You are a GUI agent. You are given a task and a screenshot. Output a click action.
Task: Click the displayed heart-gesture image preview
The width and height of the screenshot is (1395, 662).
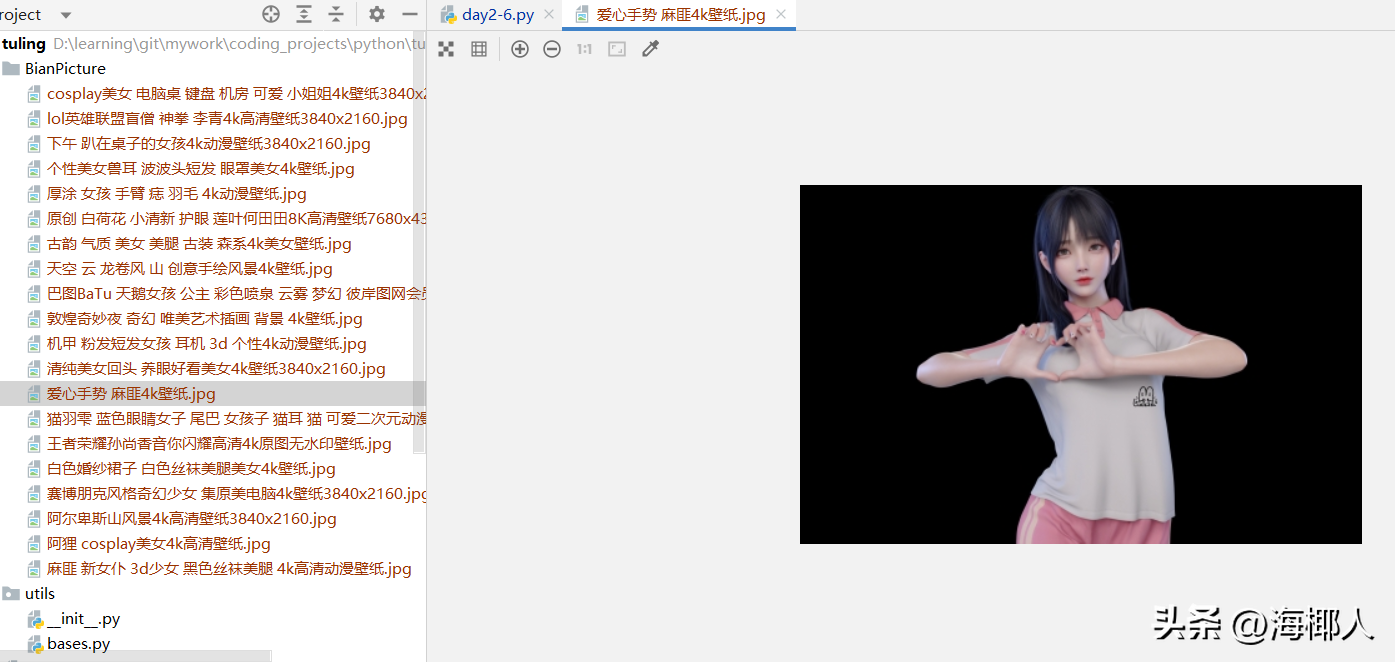point(1080,364)
